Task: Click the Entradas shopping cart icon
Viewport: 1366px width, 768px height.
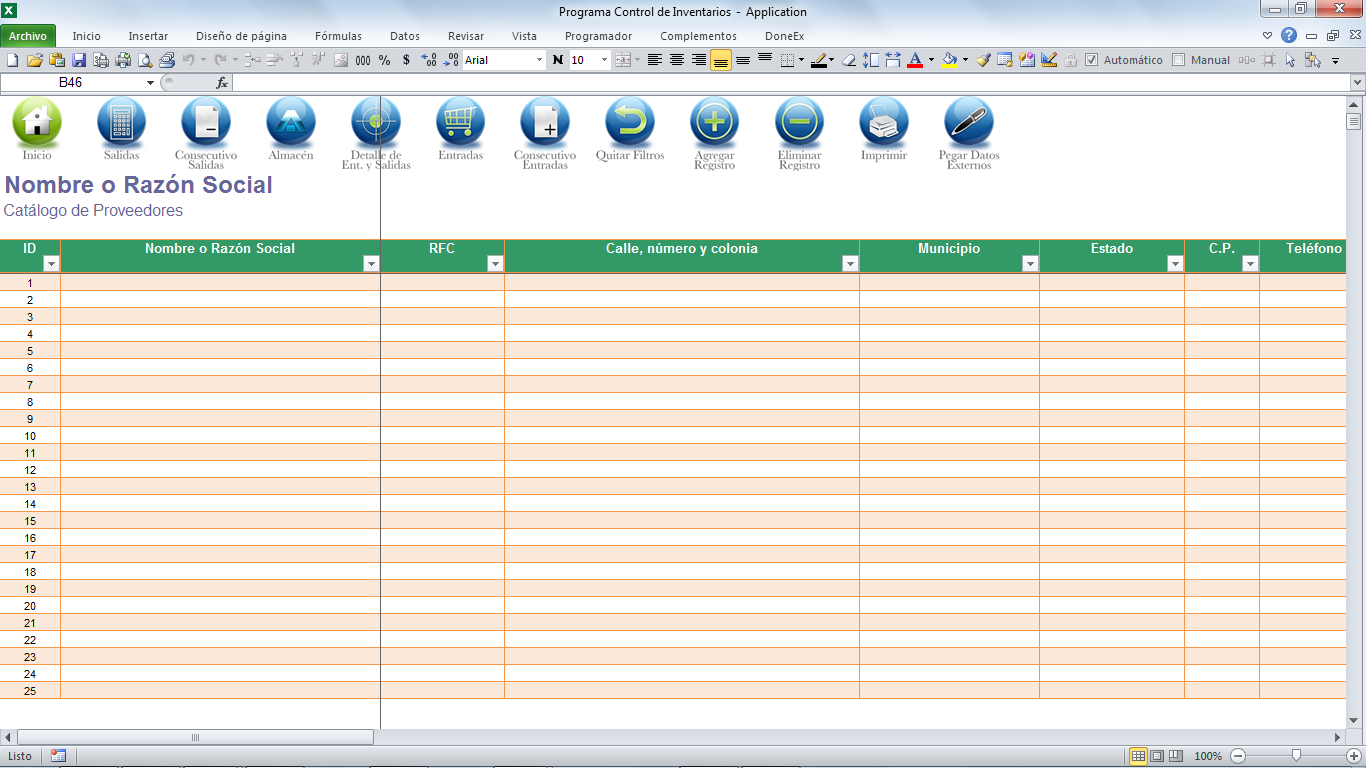Action: tap(460, 122)
